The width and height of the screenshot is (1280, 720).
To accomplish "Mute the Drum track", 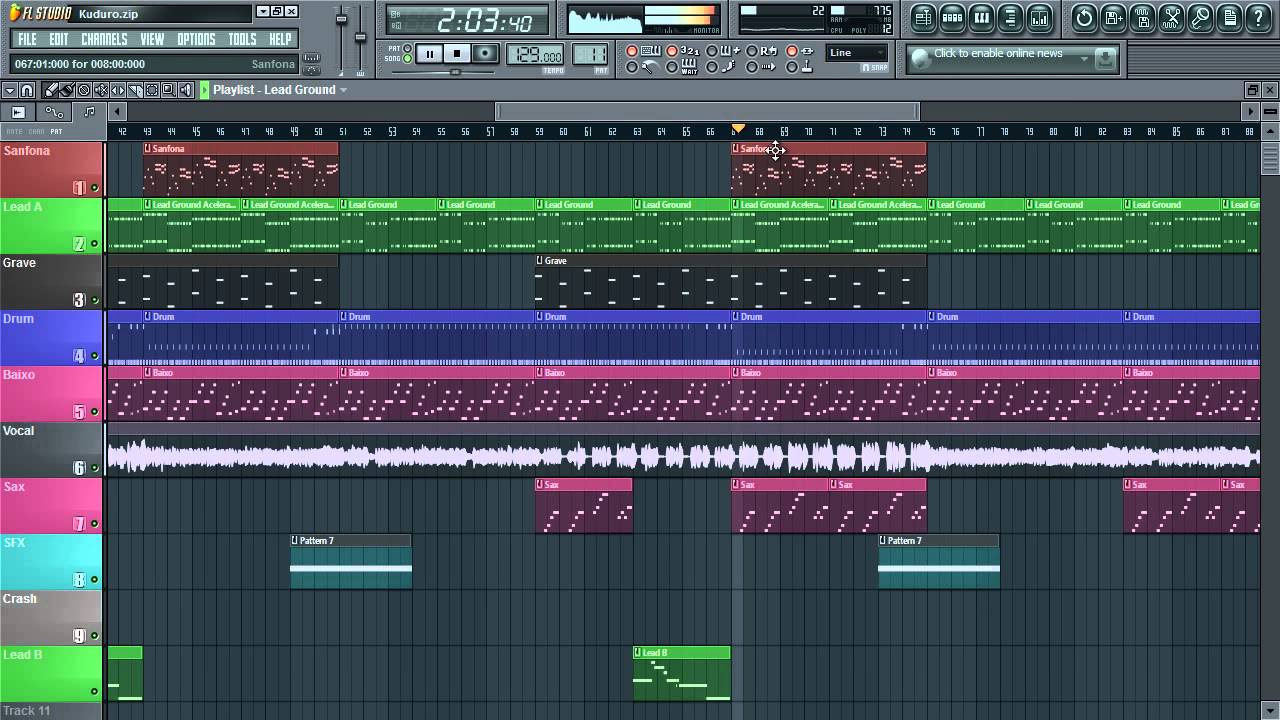I will (95, 355).
